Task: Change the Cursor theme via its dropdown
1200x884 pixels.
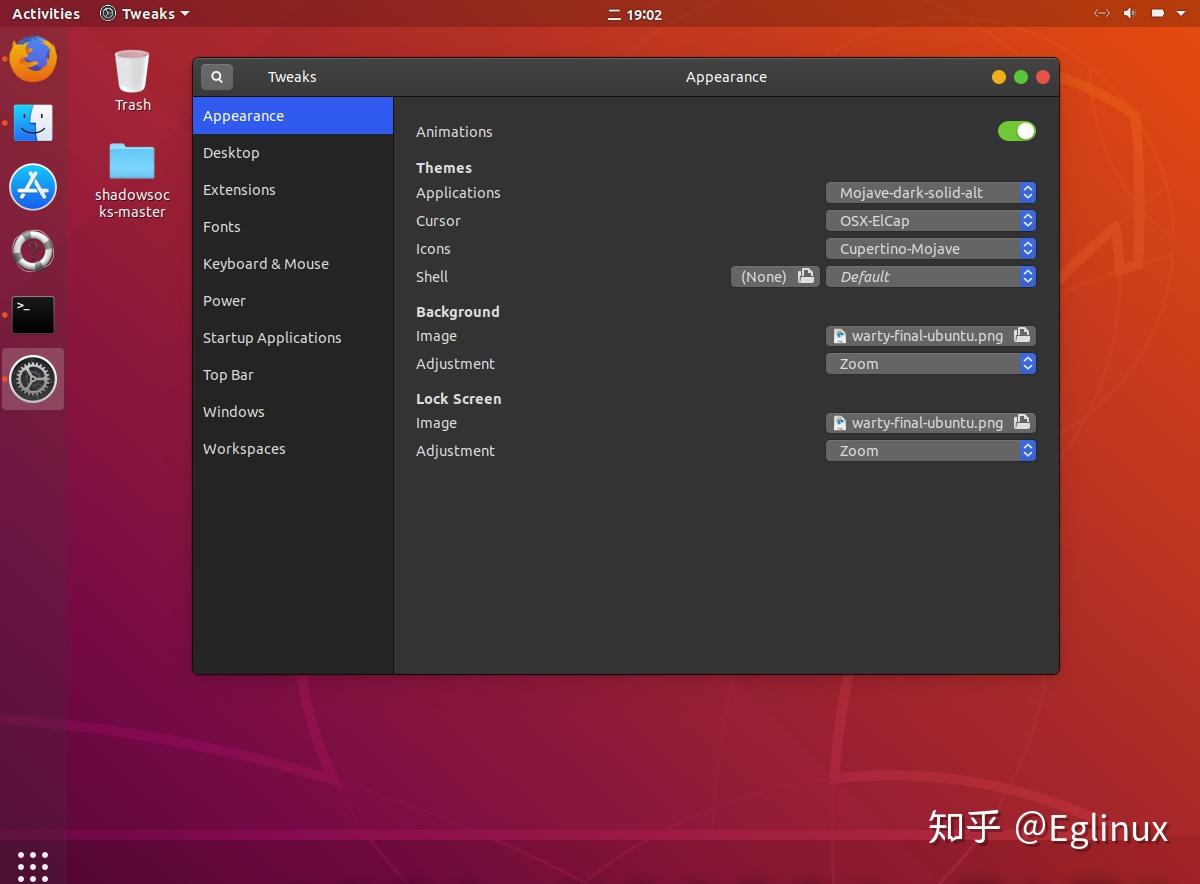Action: 930,220
